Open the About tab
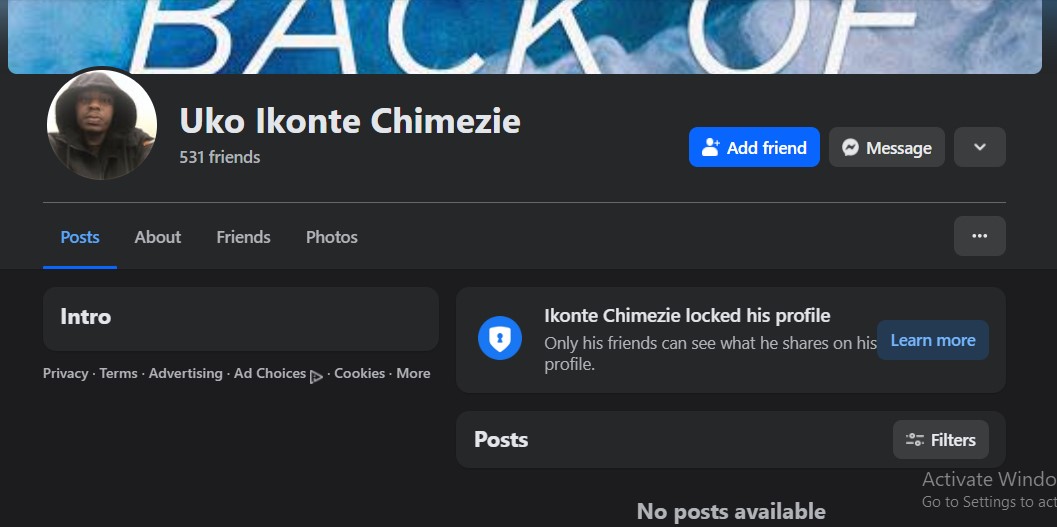 158,237
